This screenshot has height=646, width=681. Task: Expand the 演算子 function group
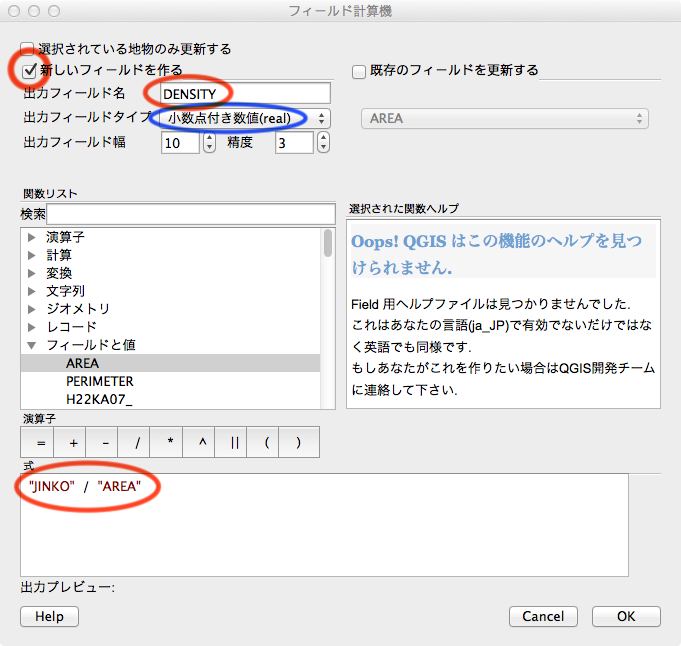pyautogui.click(x=32, y=237)
